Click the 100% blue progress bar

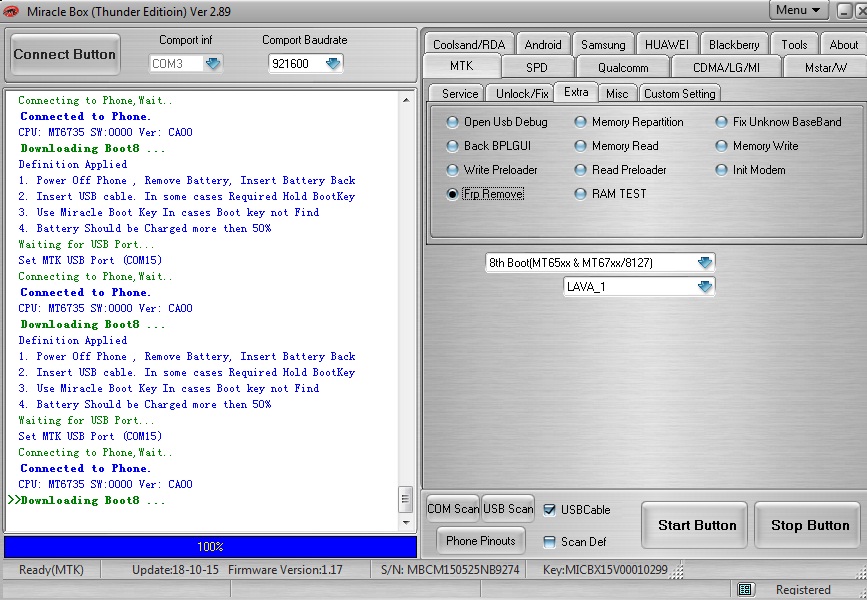point(210,547)
